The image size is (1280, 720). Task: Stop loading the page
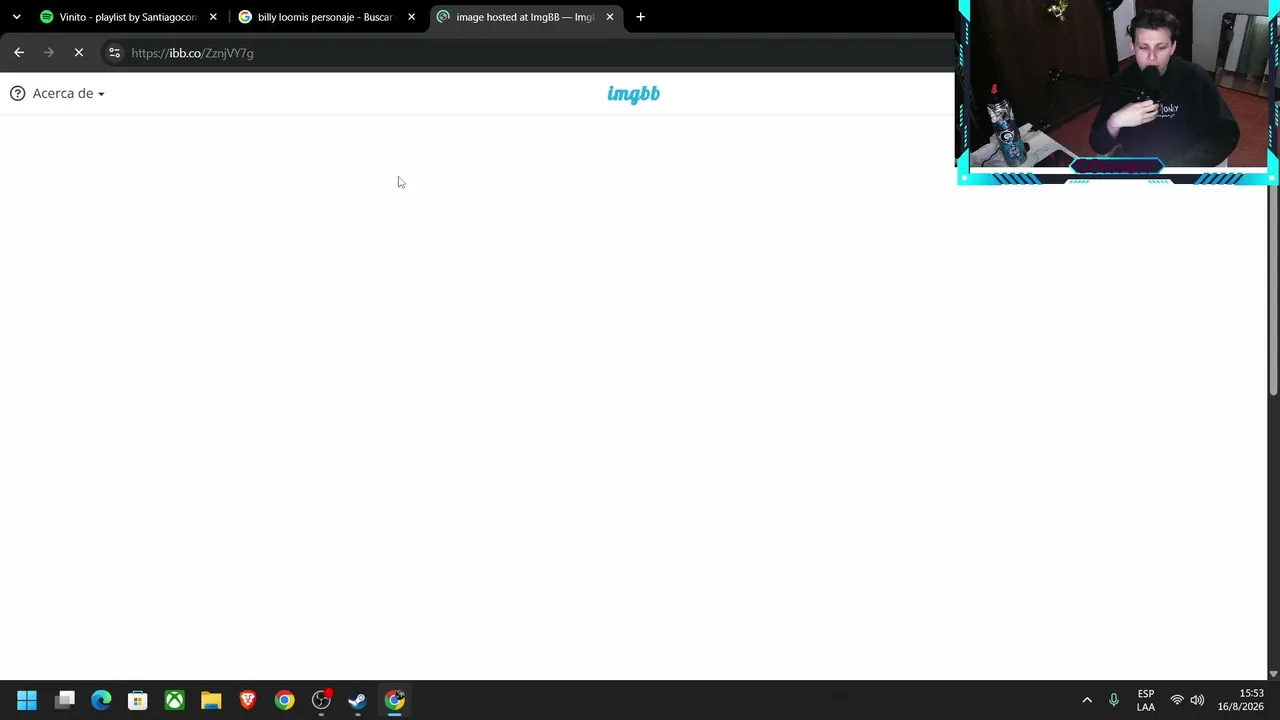pos(79,53)
